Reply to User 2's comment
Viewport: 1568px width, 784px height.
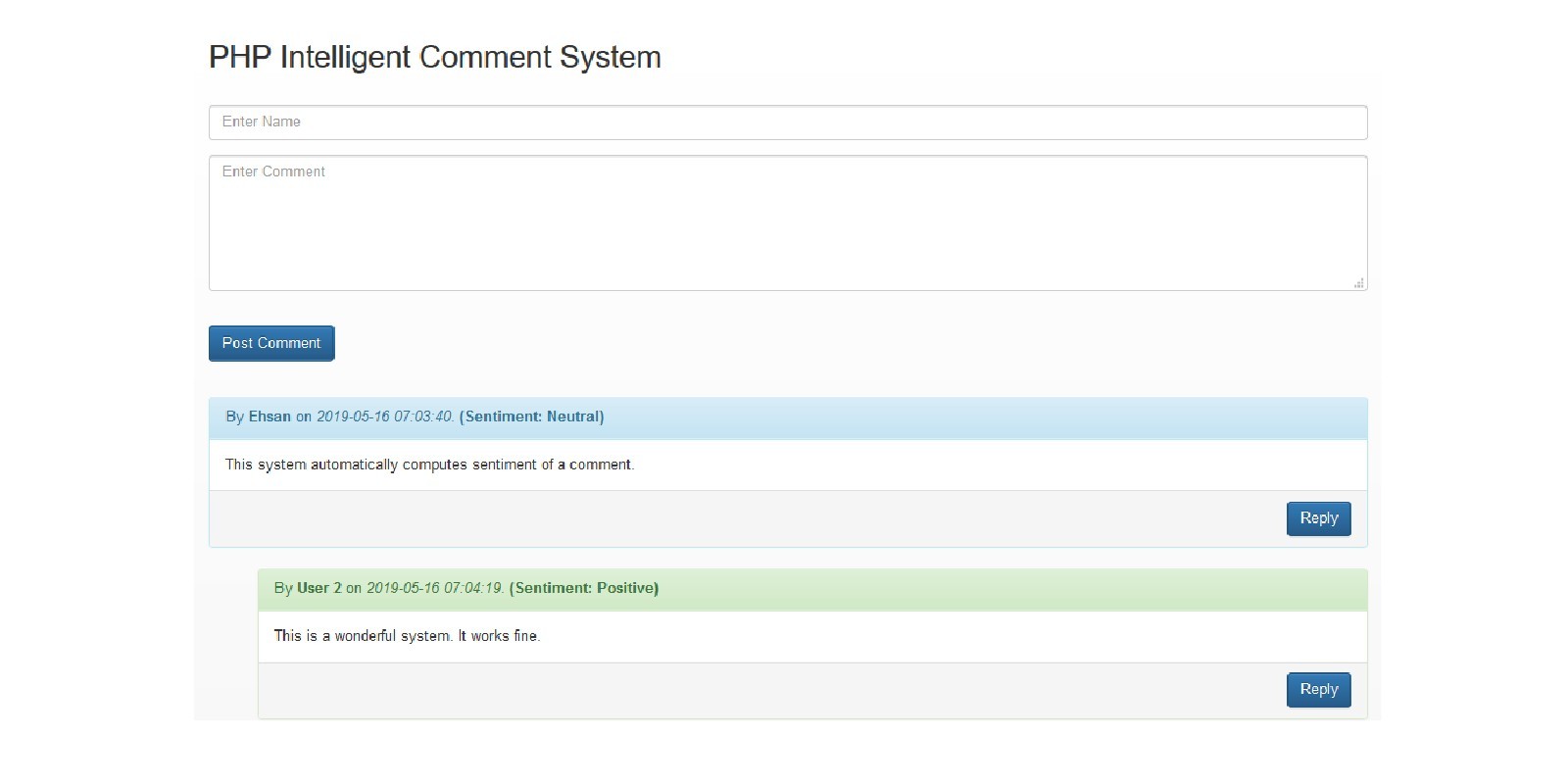pyautogui.click(x=1318, y=690)
